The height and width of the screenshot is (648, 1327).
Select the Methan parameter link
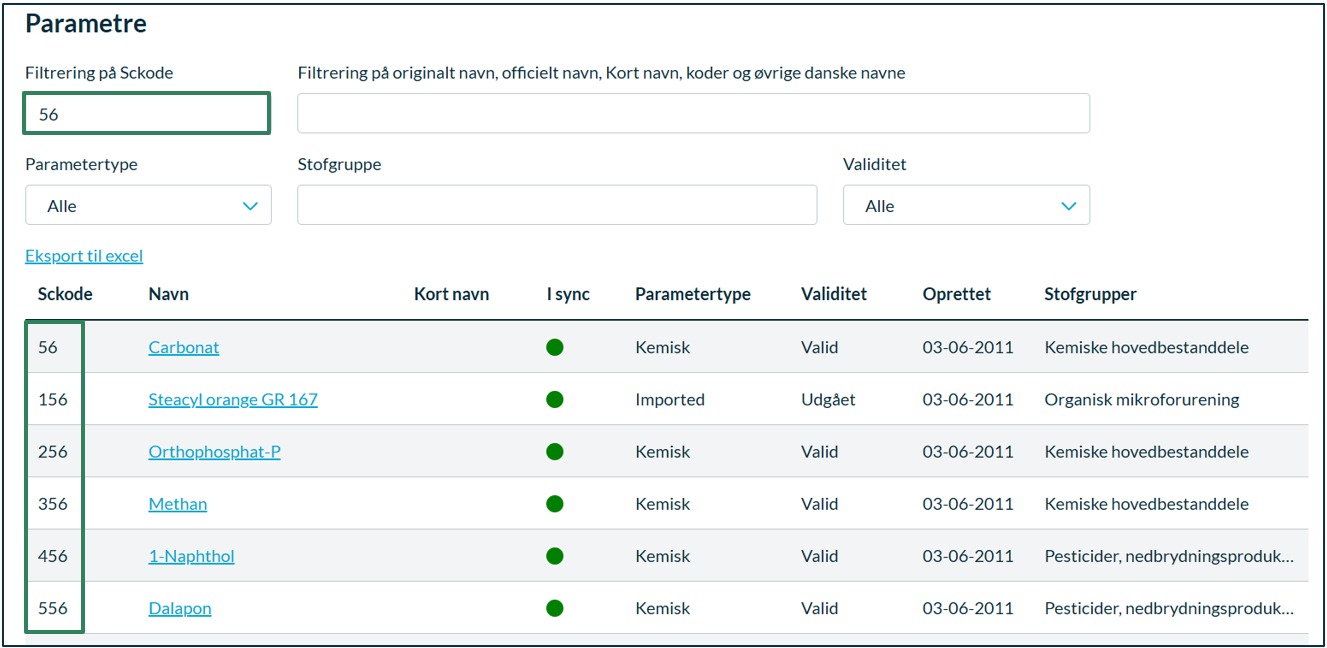coord(178,504)
